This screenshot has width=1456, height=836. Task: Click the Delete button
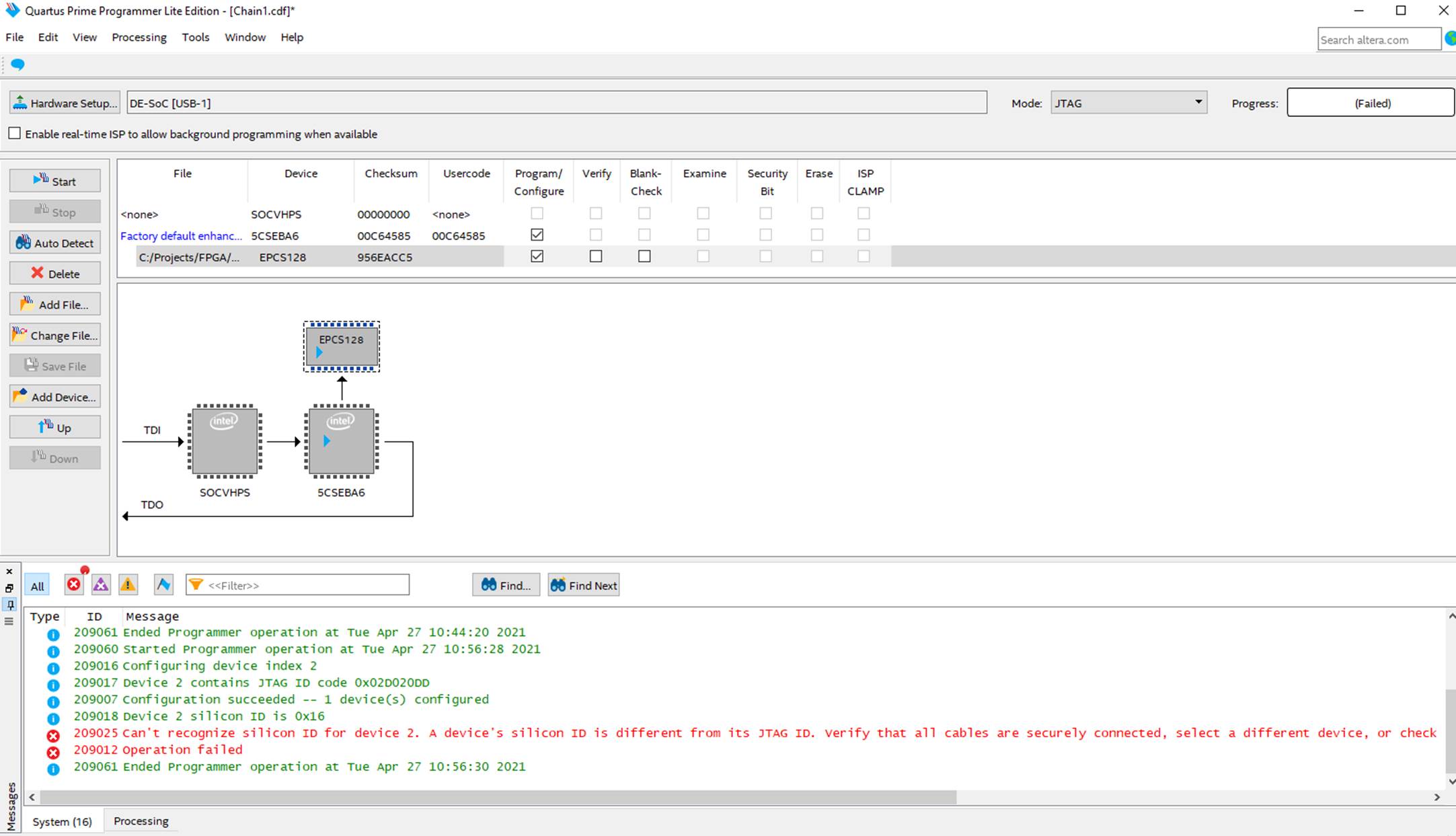[x=55, y=274]
